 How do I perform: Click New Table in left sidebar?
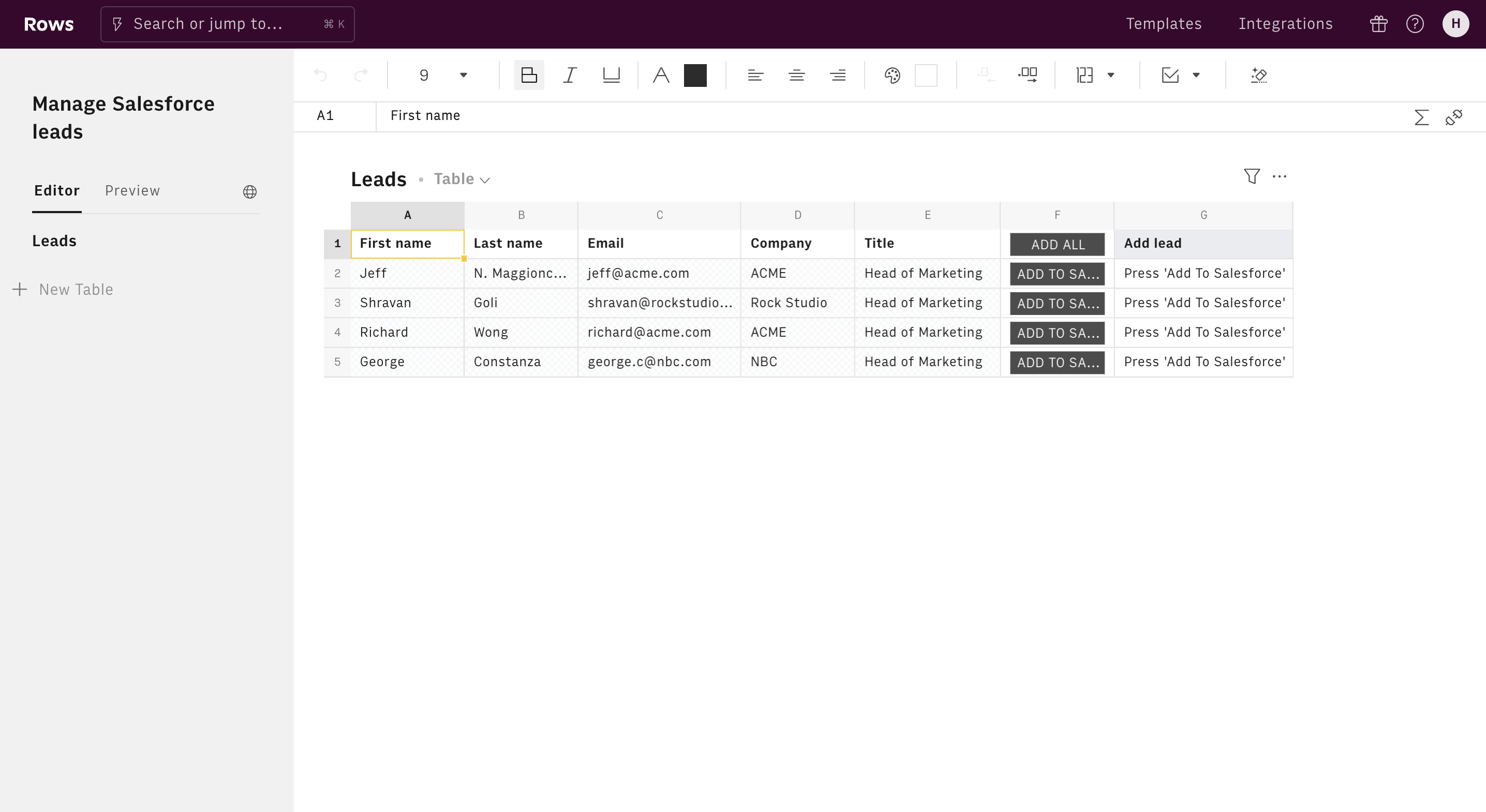pos(63,289)
